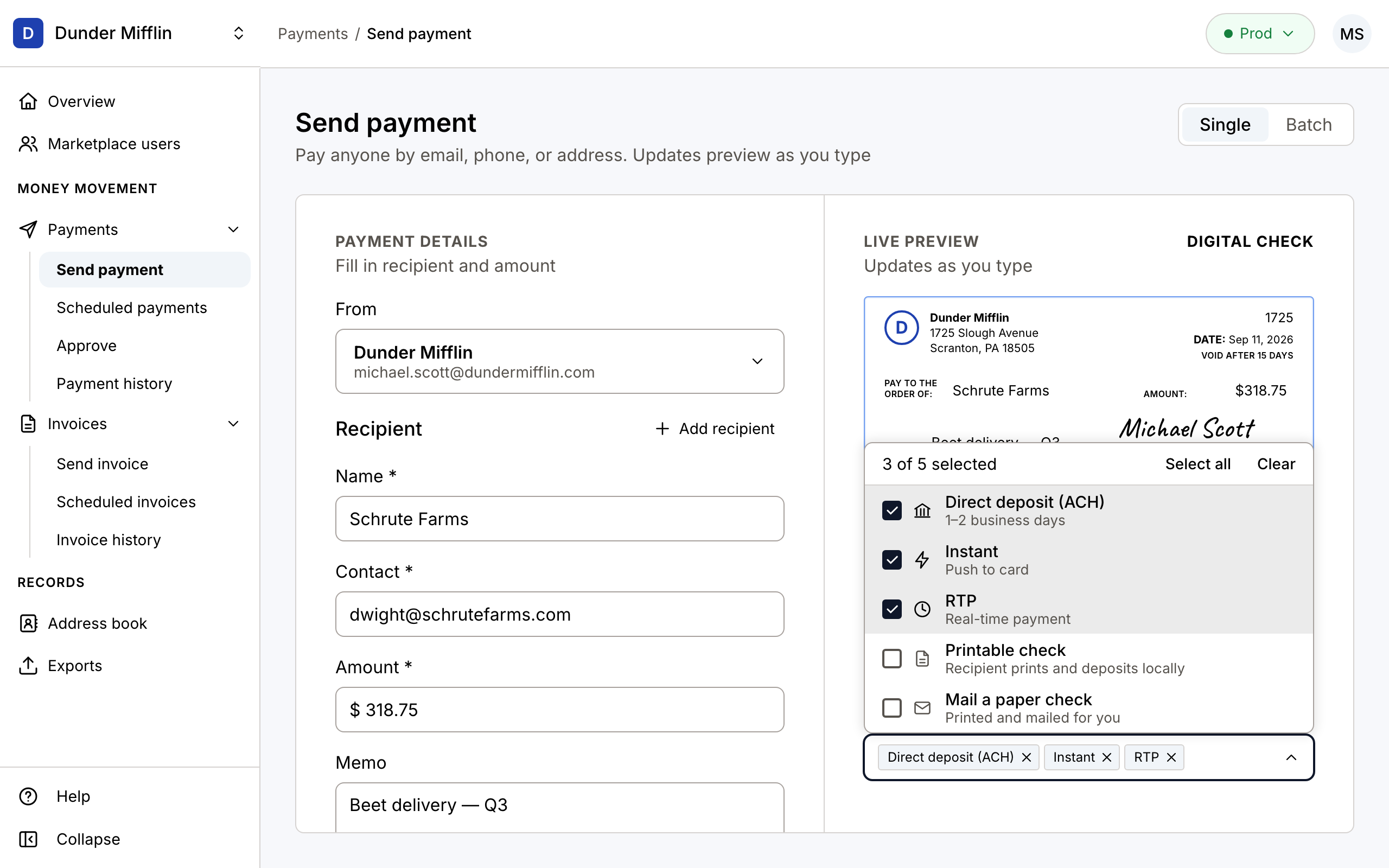
Task: Click the Payments paper-plane icon
Action: [28, 229]
